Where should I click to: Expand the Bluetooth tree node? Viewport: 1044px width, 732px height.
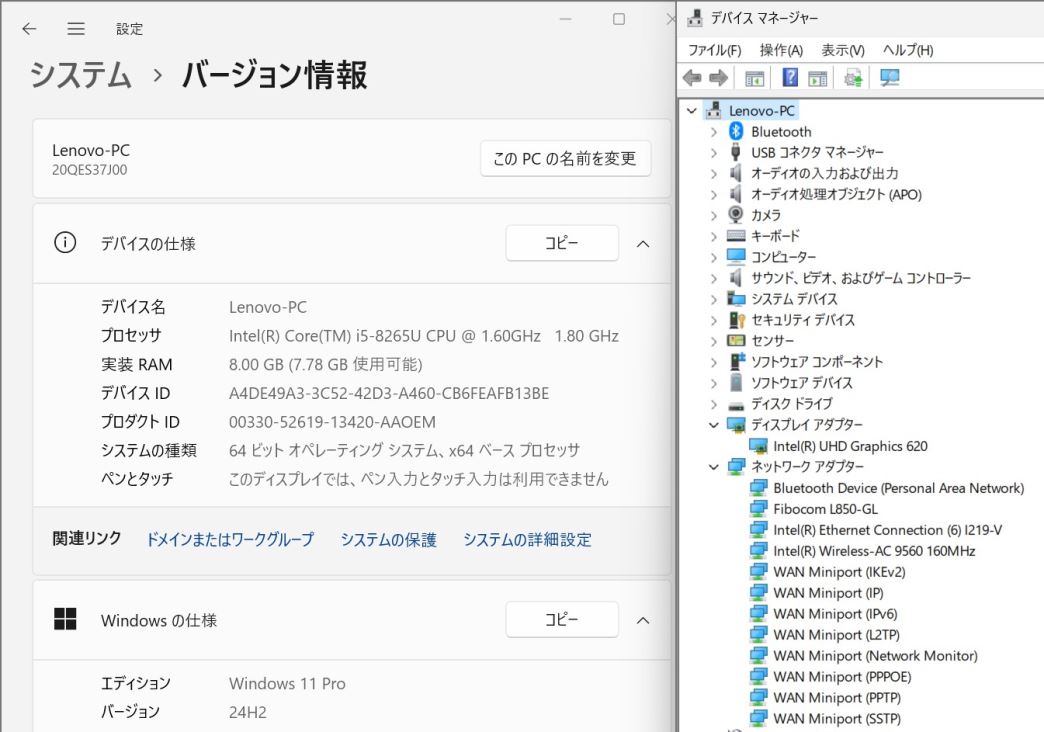tap(714, 132)
